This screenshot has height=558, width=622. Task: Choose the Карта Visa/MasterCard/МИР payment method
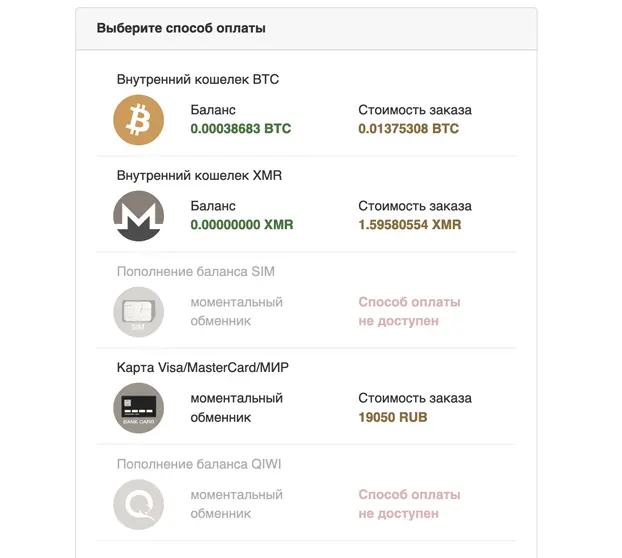point(306,397)
